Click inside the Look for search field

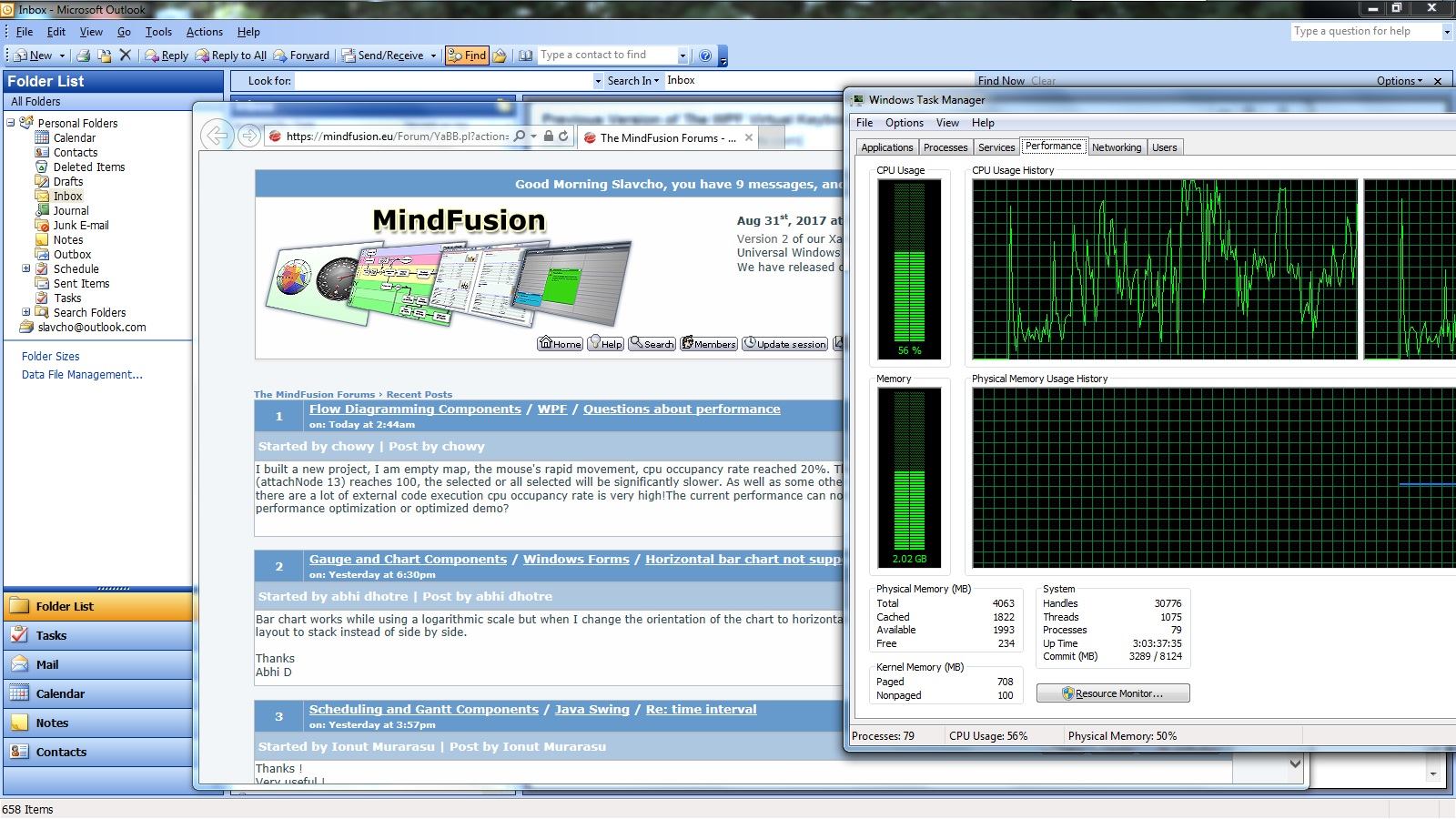pyautogui.click(x=443, y=81)
